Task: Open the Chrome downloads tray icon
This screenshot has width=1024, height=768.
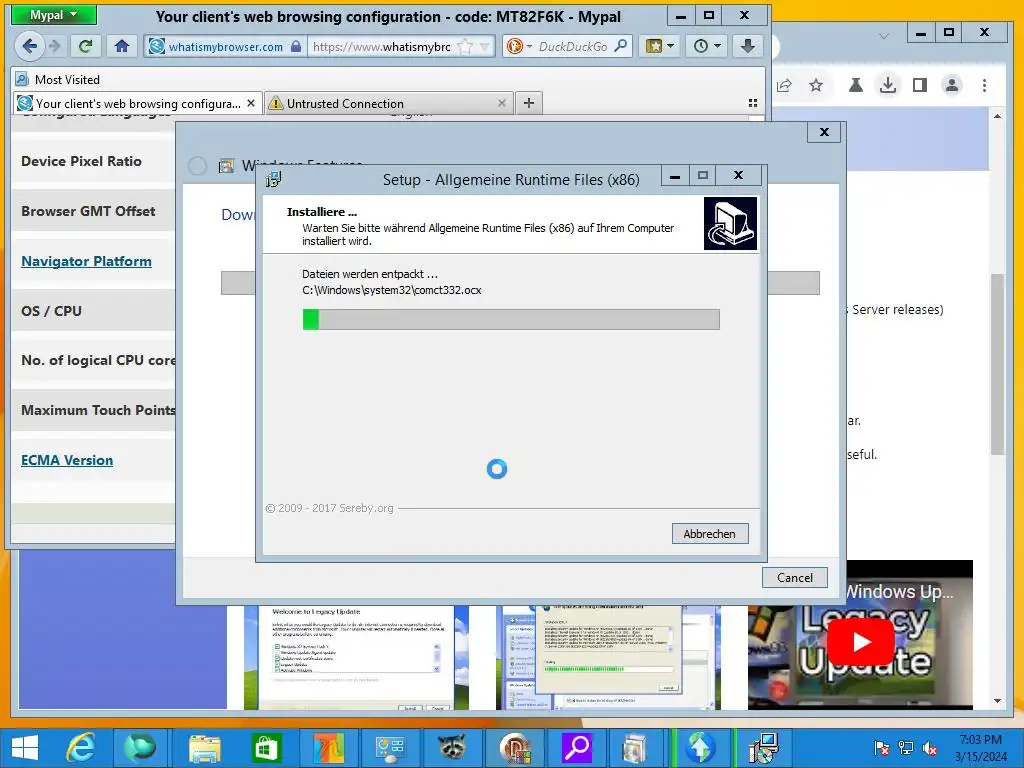Action: click(x=888, y=85)
